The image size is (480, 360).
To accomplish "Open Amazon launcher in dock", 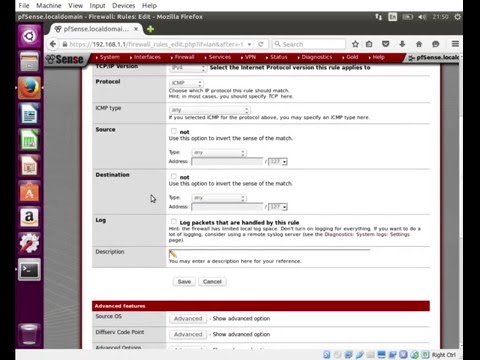I will [x=29, y=218].
